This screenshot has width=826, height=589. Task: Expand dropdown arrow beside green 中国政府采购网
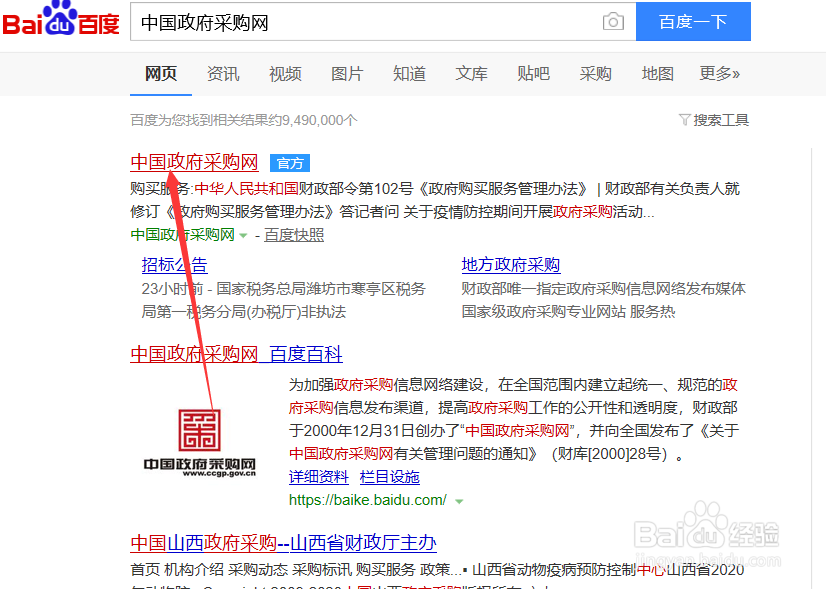click(243, 235)
